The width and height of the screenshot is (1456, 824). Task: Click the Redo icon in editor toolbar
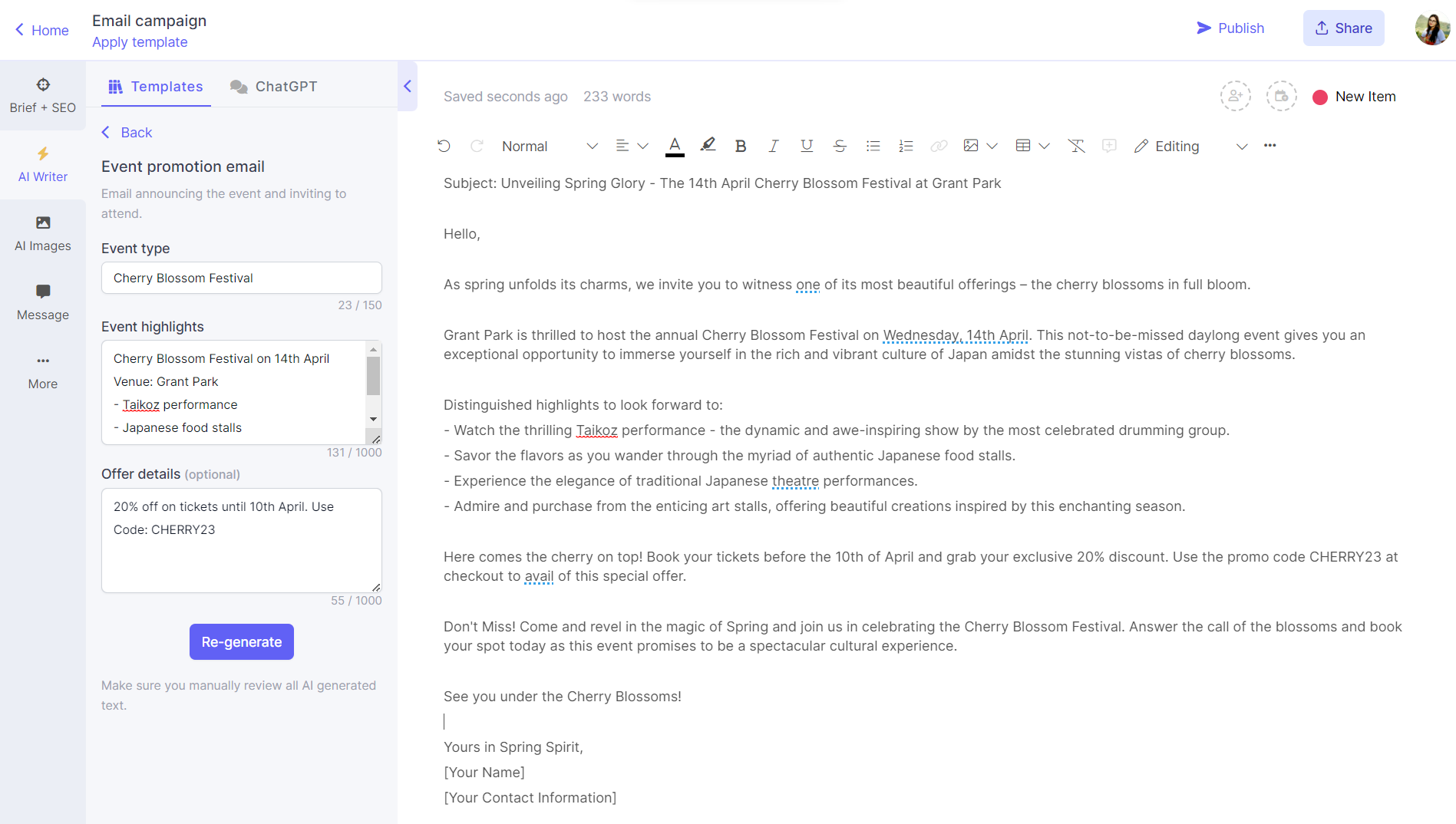[x=477, y=146]
